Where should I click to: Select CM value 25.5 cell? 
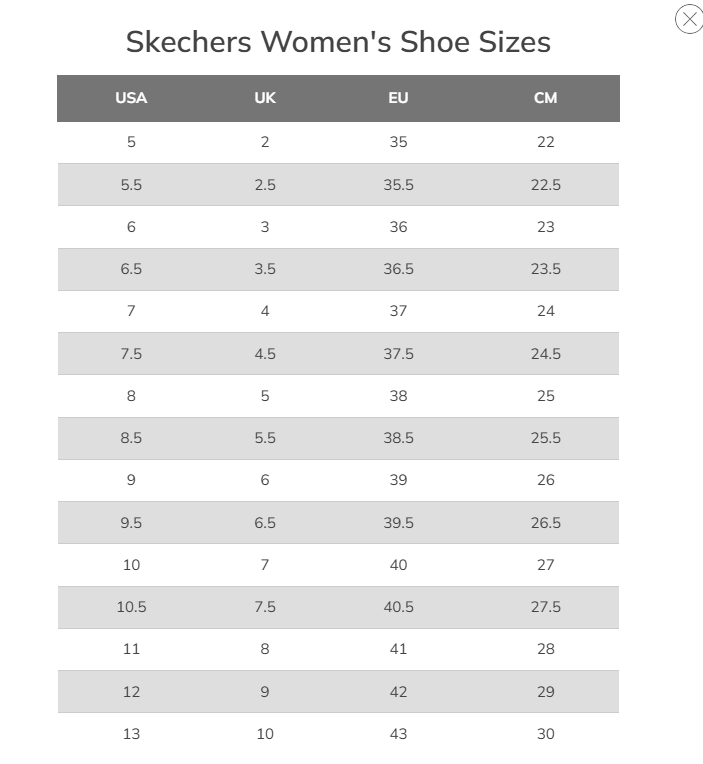coord(546,438)
